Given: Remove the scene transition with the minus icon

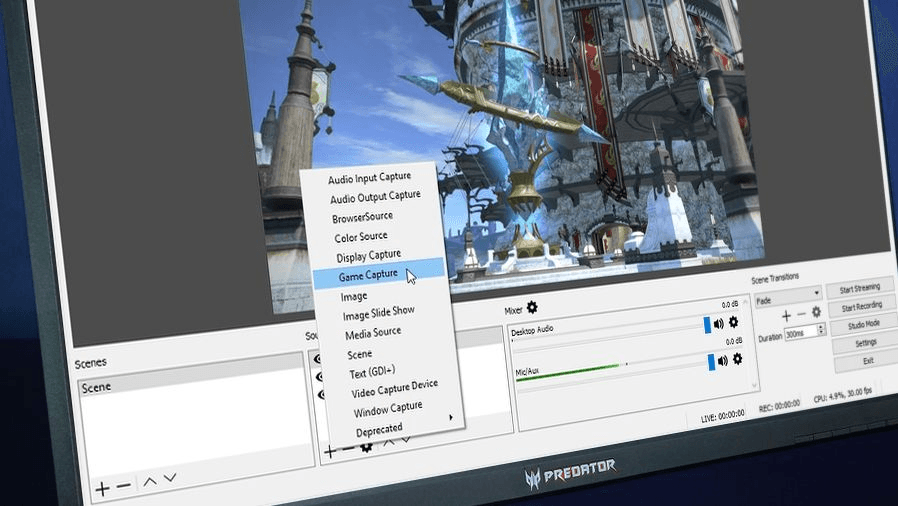Looking at the screenshot, I should click(x=801, y=314).
